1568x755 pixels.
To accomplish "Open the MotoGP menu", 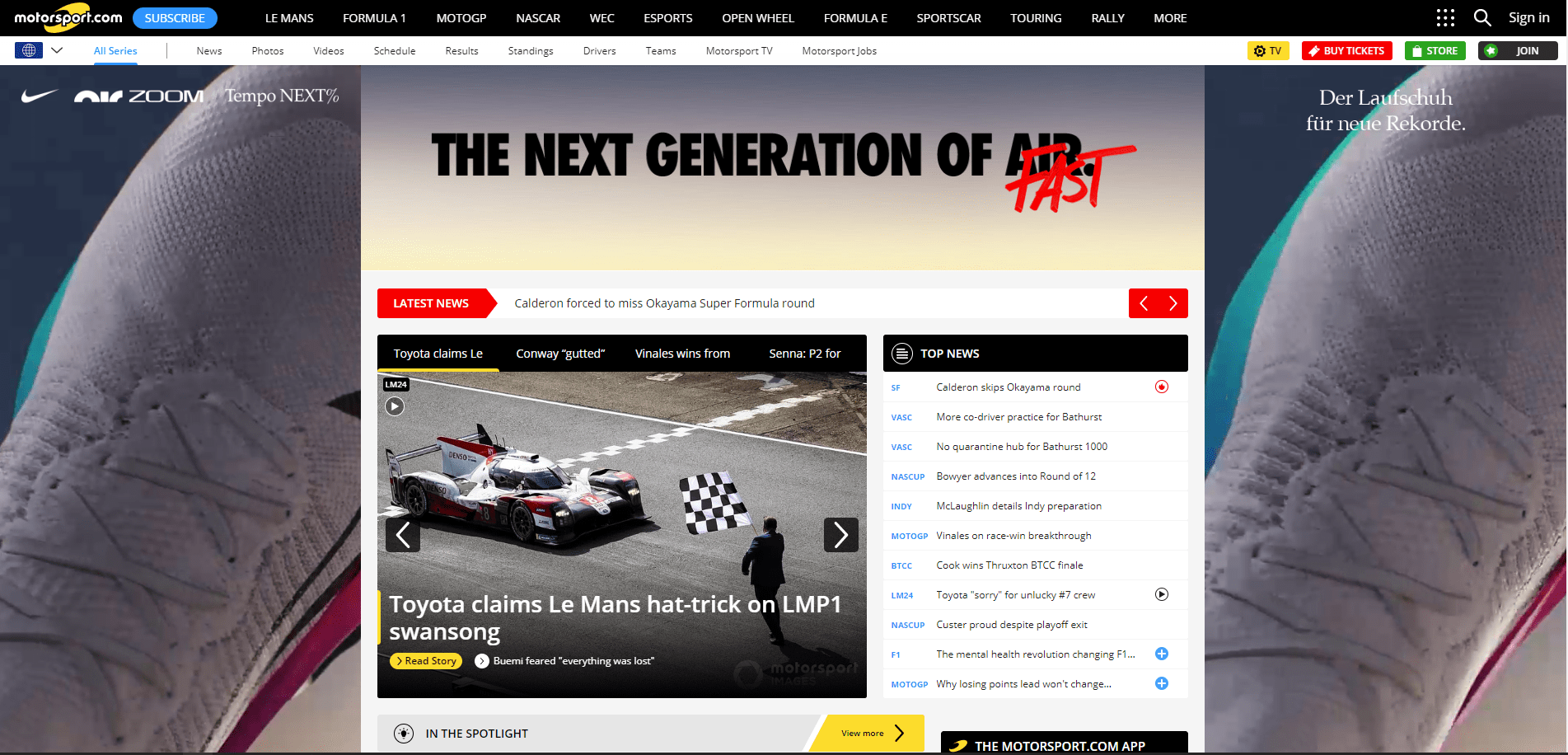I will point(461,18).
